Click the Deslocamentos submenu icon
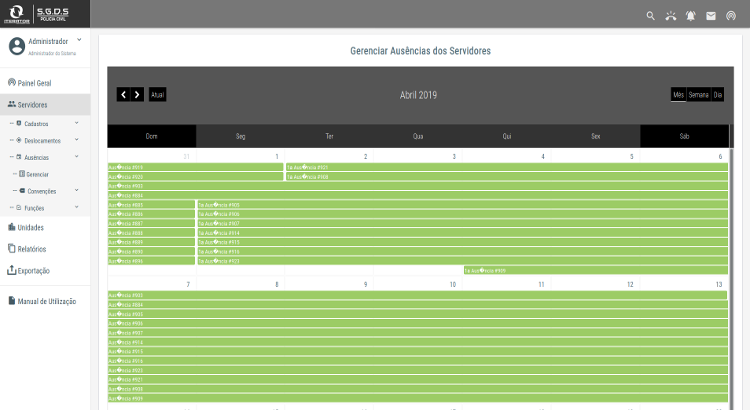 point(19,140)
